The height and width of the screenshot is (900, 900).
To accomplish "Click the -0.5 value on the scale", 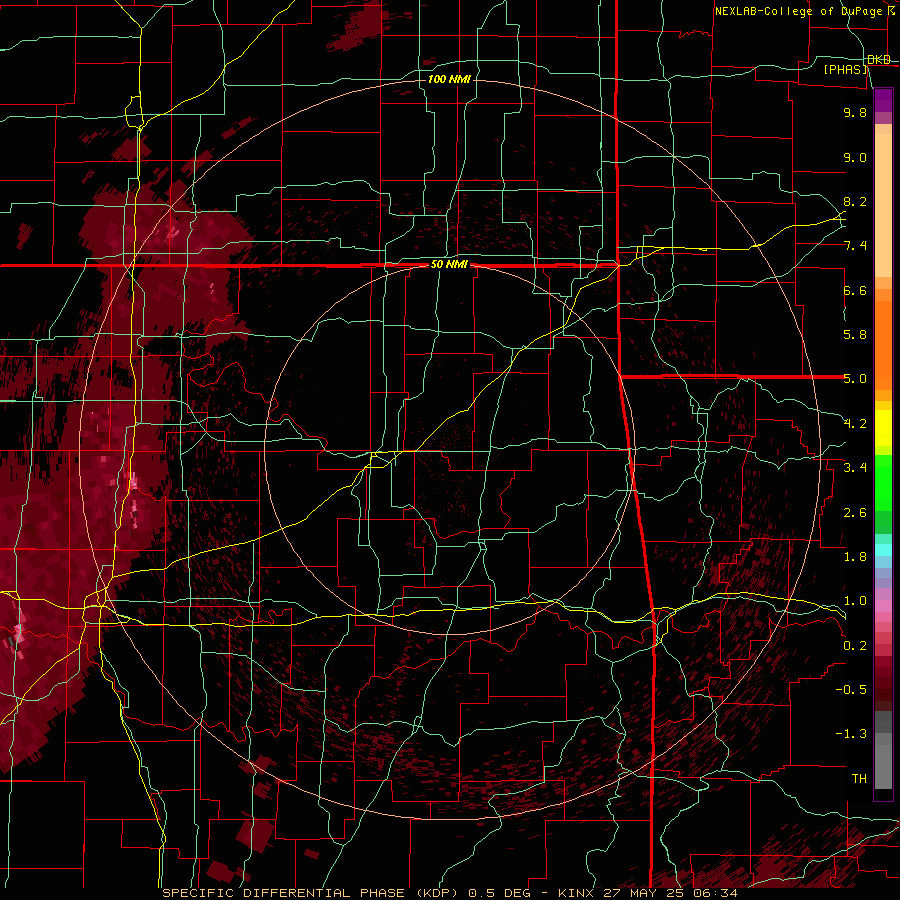I will point(851,690).
